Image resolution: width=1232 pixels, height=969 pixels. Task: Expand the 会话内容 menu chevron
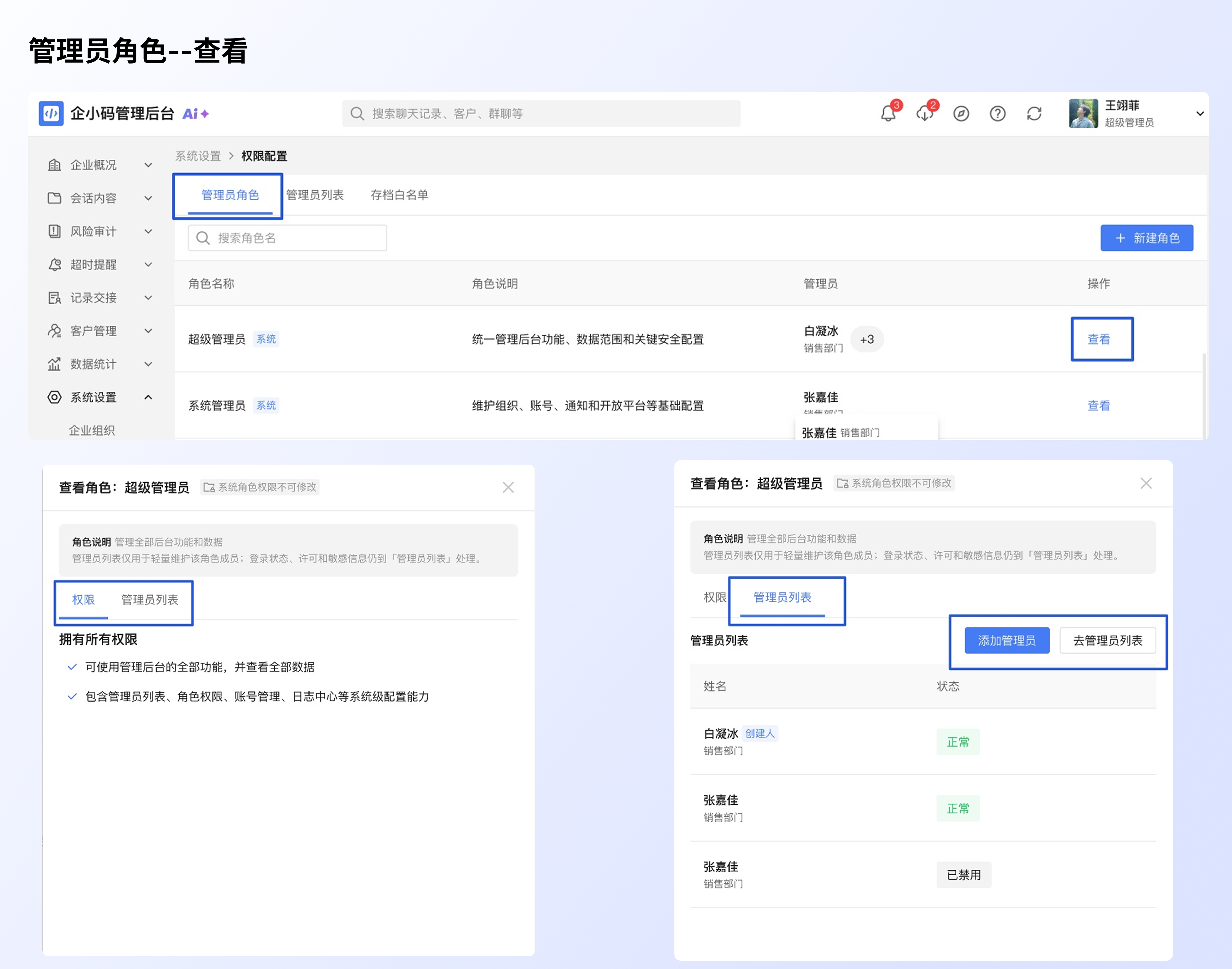click(148, 198)
